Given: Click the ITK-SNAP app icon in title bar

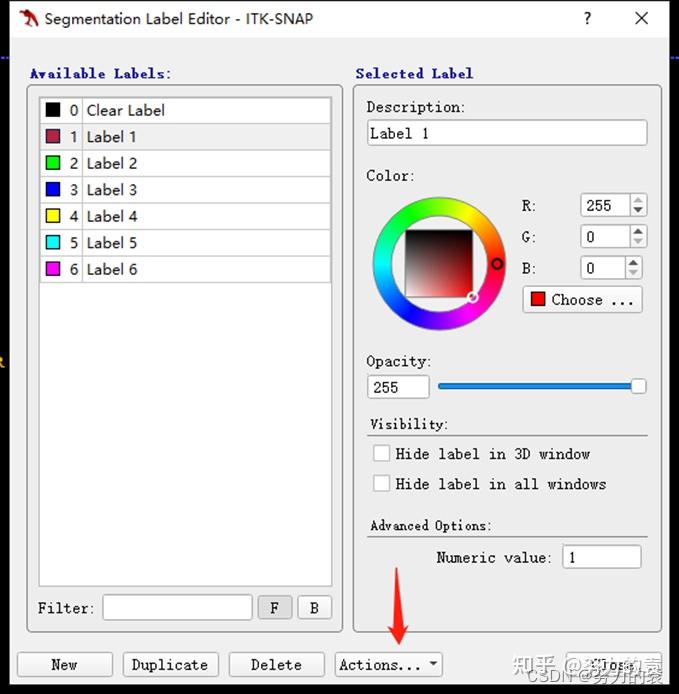Looking at the screenshot, I should coord(29,18).
